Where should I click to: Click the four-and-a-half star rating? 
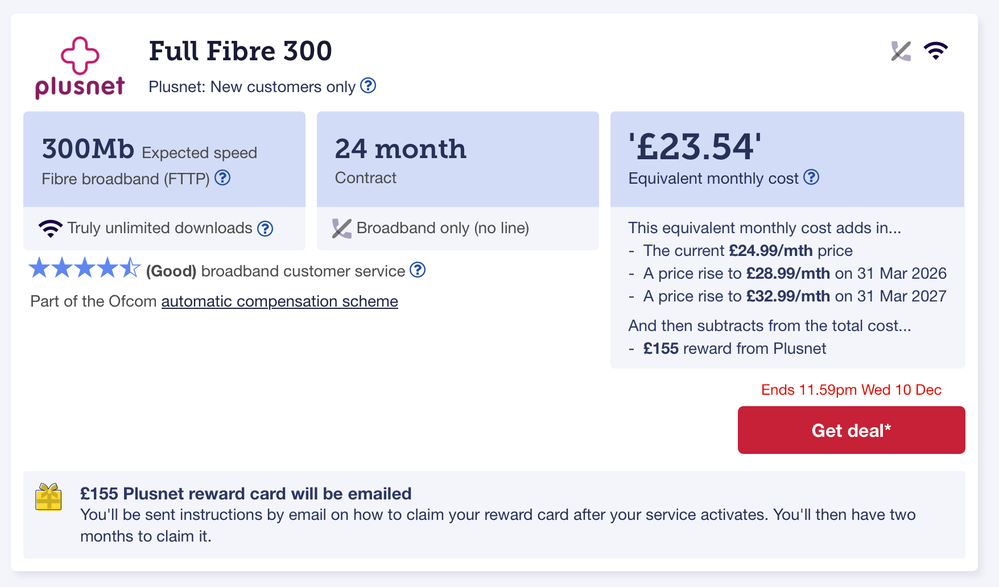point(85,269)
